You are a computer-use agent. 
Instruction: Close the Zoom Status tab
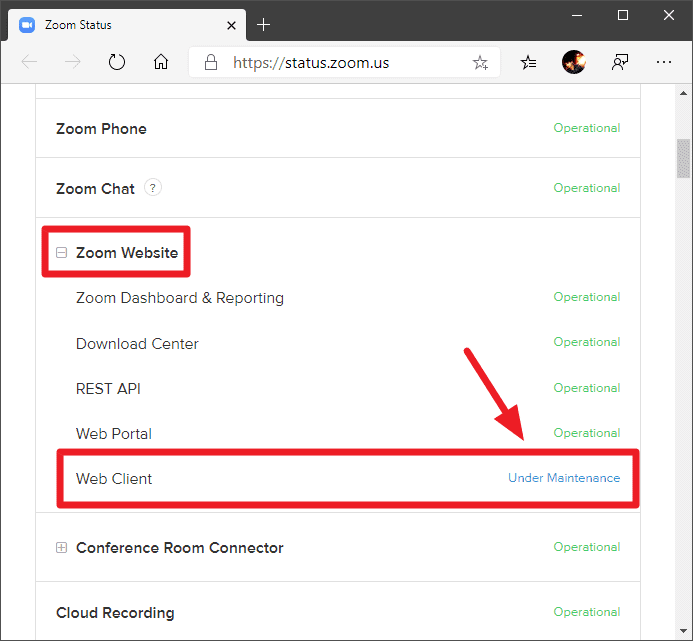231,26
